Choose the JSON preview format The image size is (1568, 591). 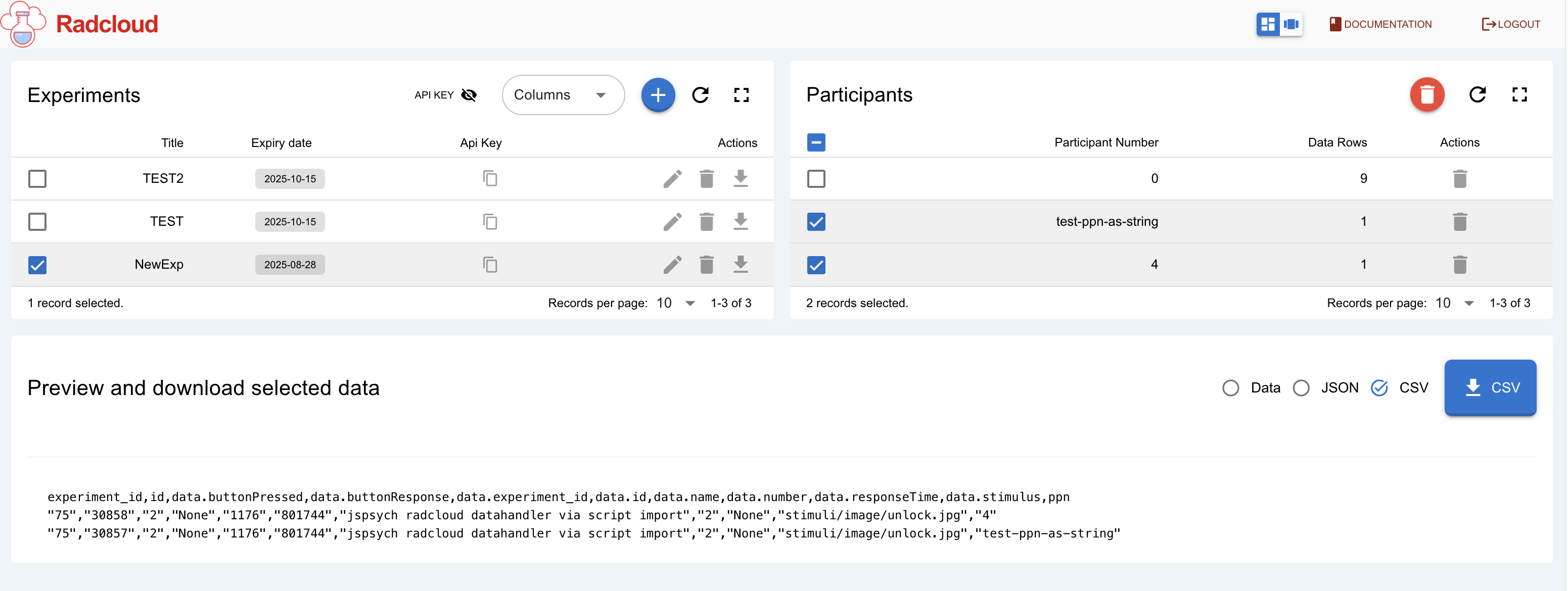click(x=1301, y=388)
